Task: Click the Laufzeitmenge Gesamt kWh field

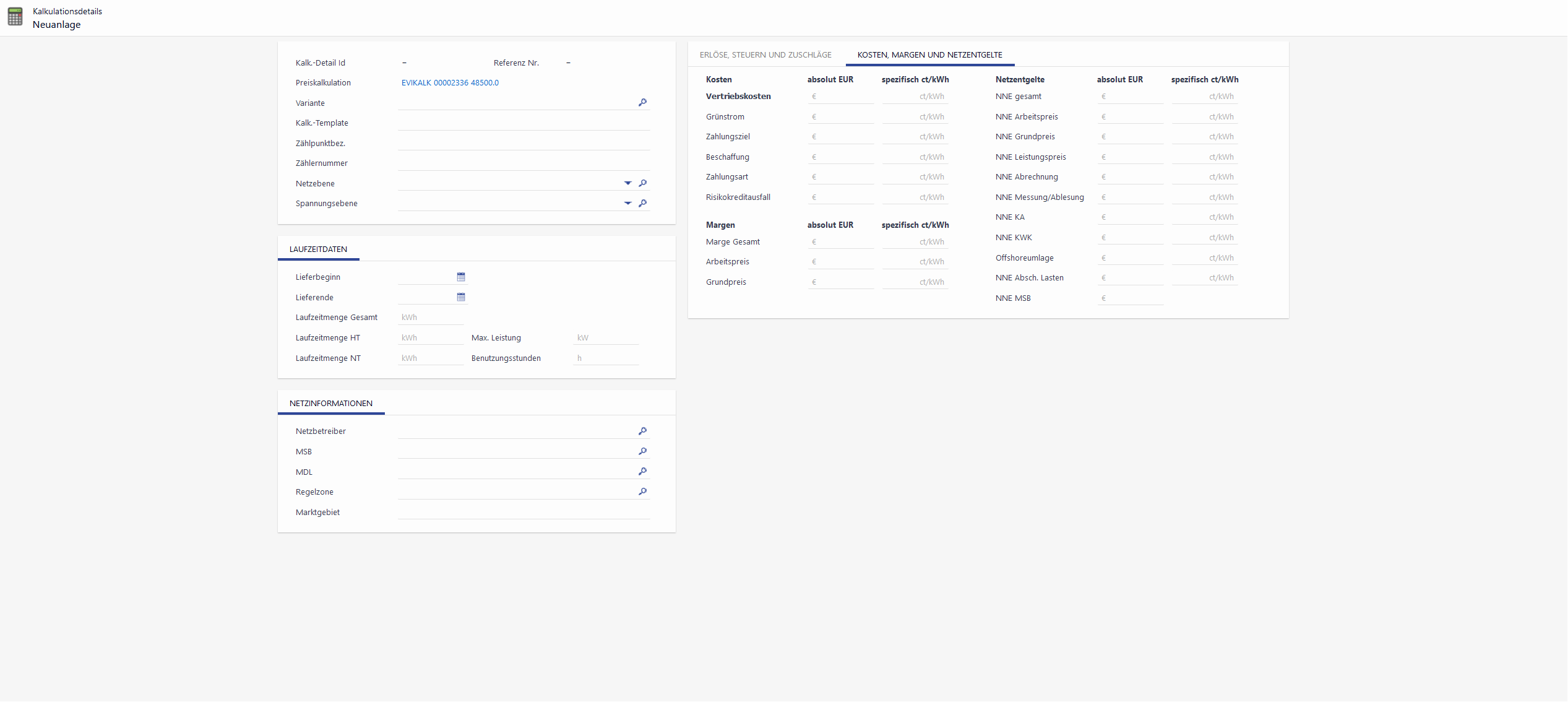Action: pyautogui.click(x=431, y=318)
